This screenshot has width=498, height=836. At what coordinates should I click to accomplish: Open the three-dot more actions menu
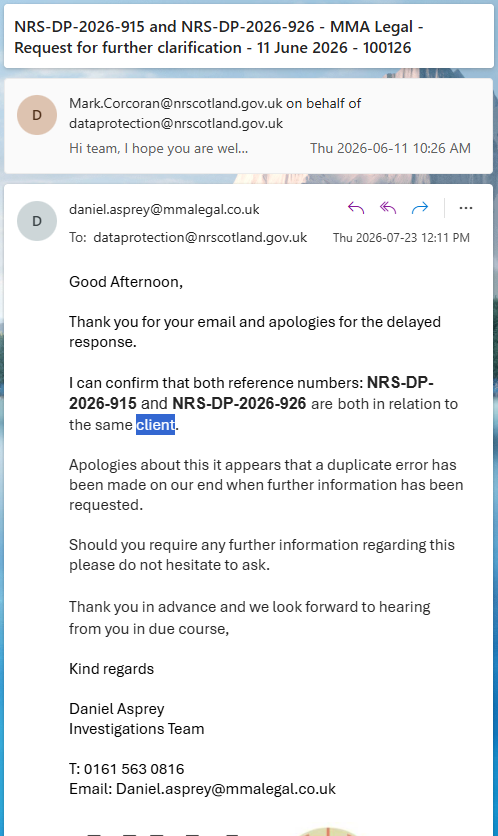click(x=465, y=208)
